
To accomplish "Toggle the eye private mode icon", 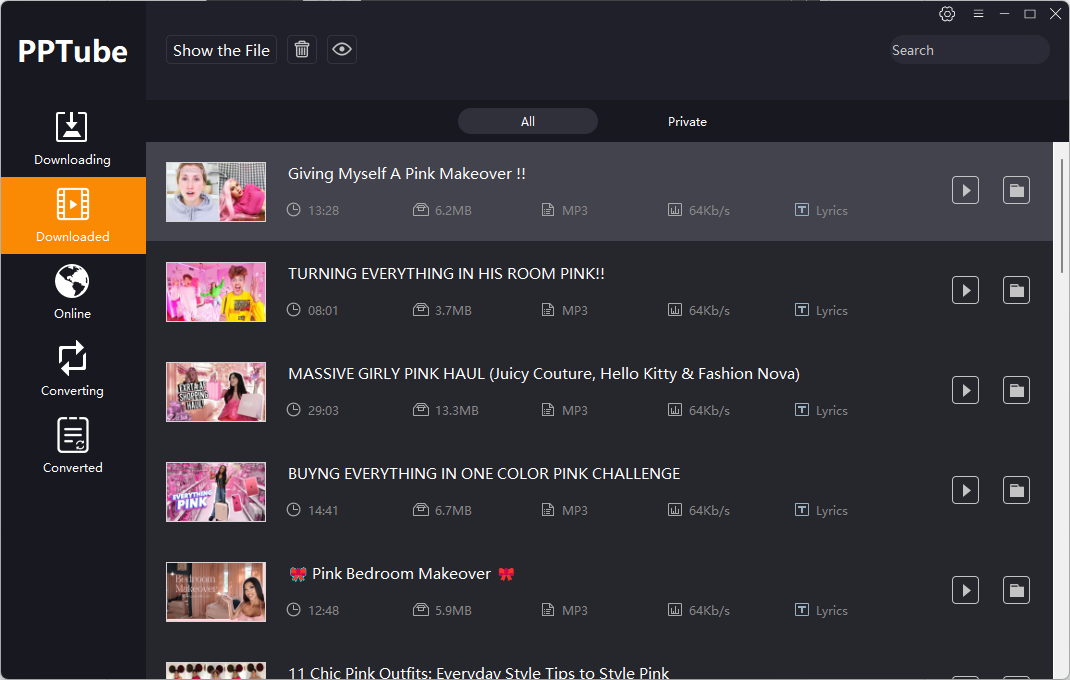I will click(342, 50).
